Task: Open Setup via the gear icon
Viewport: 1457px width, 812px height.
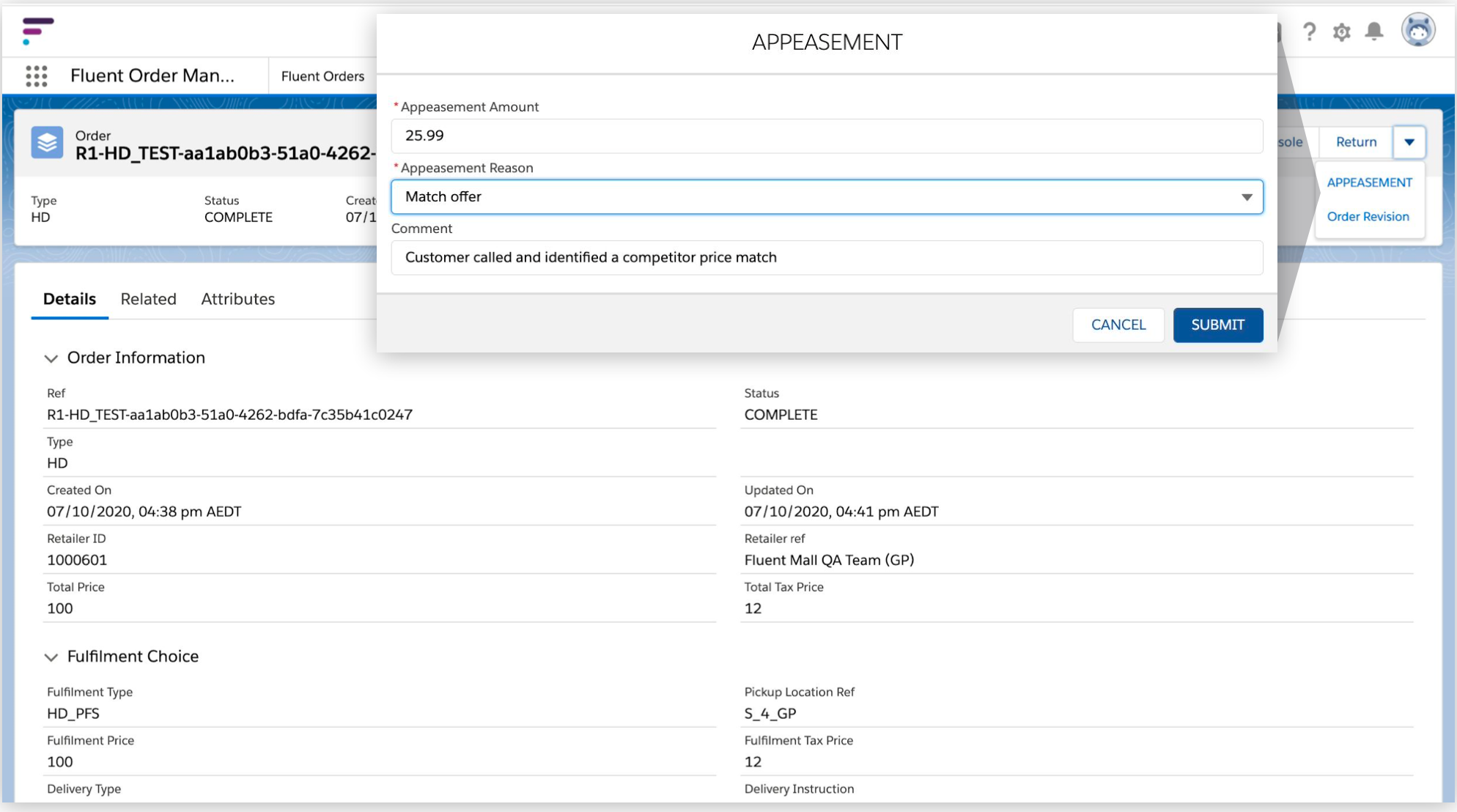Action: (x=1341, y=32)
